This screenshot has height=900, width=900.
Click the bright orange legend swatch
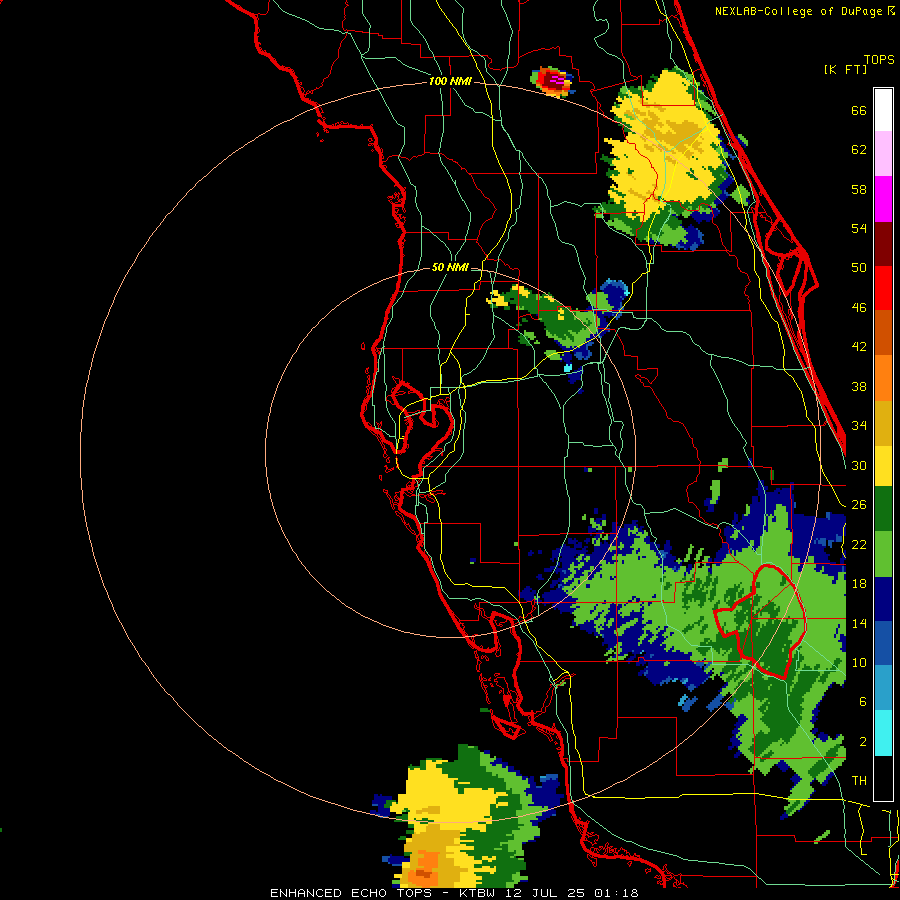pyautogui.click(x=883, y=378)
